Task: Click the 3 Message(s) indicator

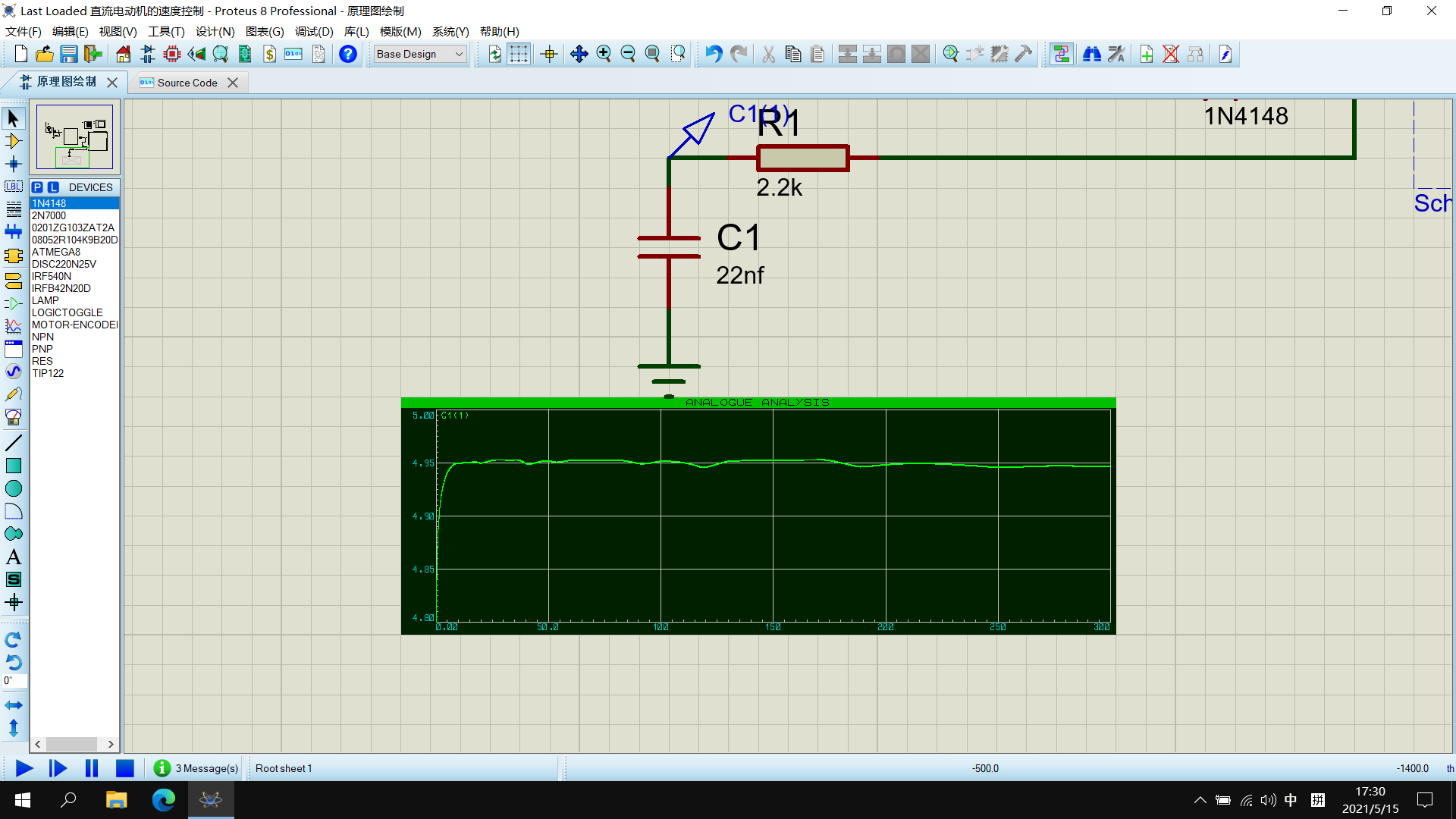Action: (196, 768)
